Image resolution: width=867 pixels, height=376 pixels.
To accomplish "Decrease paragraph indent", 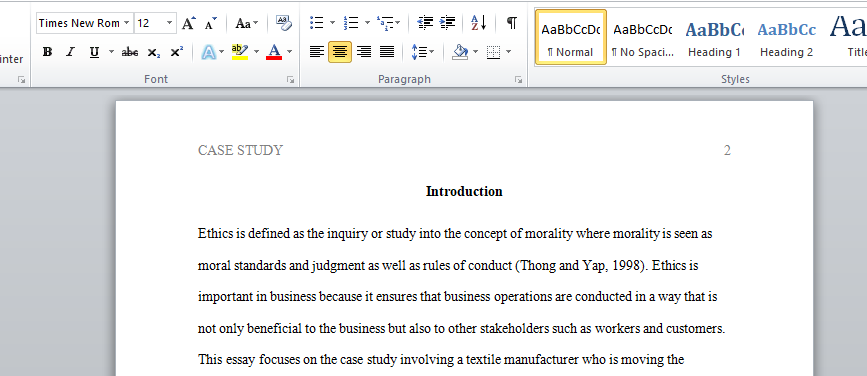I will point(425,23).
